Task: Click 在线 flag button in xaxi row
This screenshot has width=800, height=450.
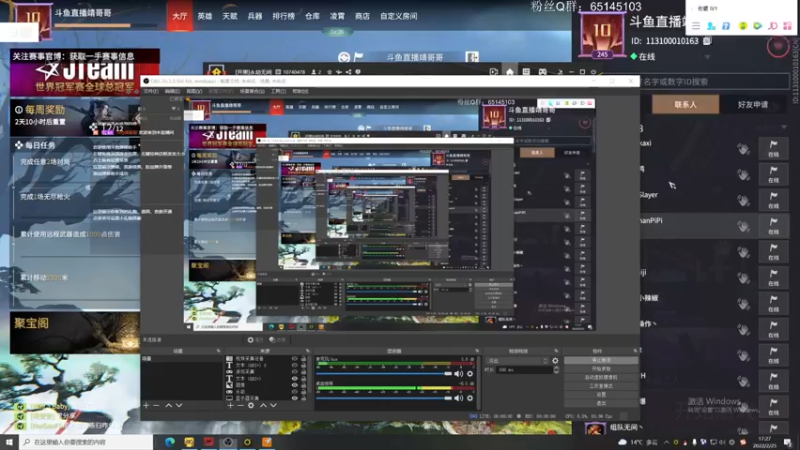Action: click(x=773, y=148)
